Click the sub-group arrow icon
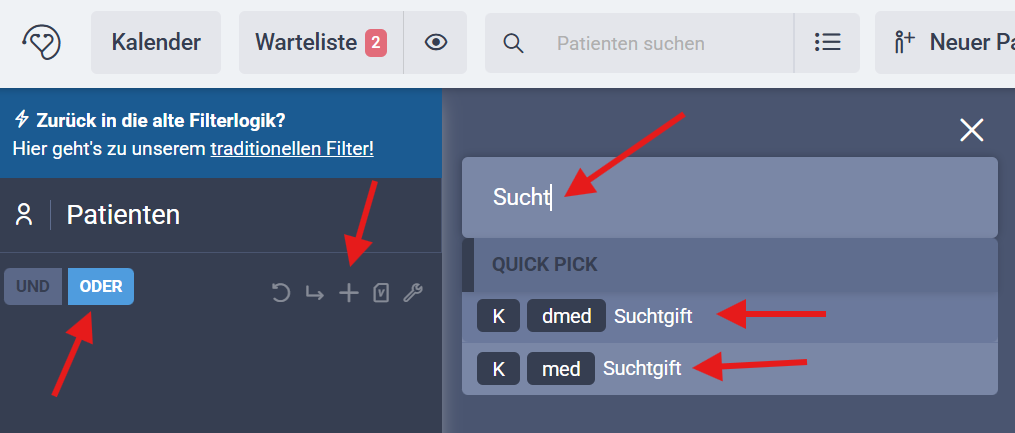 (x=314, y=293)
